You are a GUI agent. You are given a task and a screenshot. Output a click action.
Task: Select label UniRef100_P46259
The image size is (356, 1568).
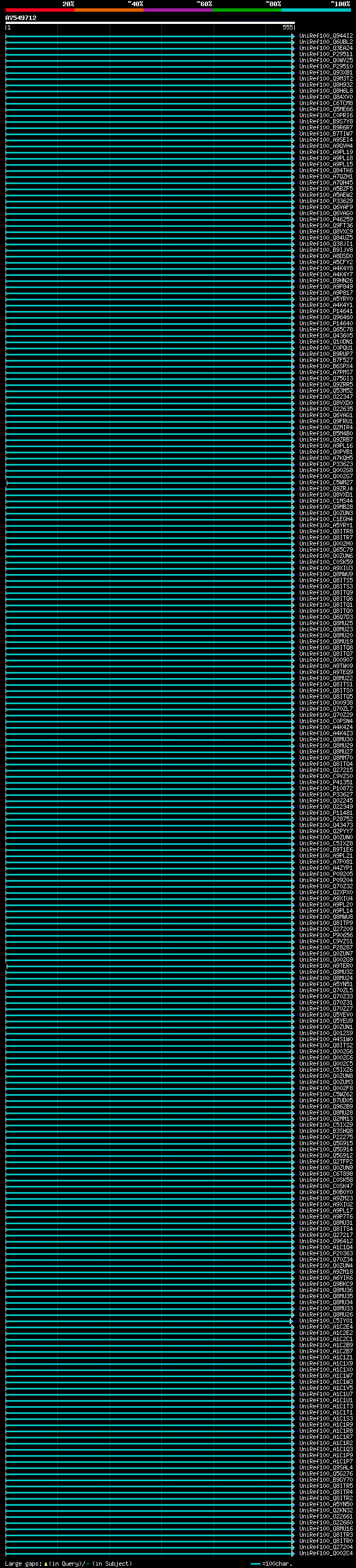[x=325, y=219]
